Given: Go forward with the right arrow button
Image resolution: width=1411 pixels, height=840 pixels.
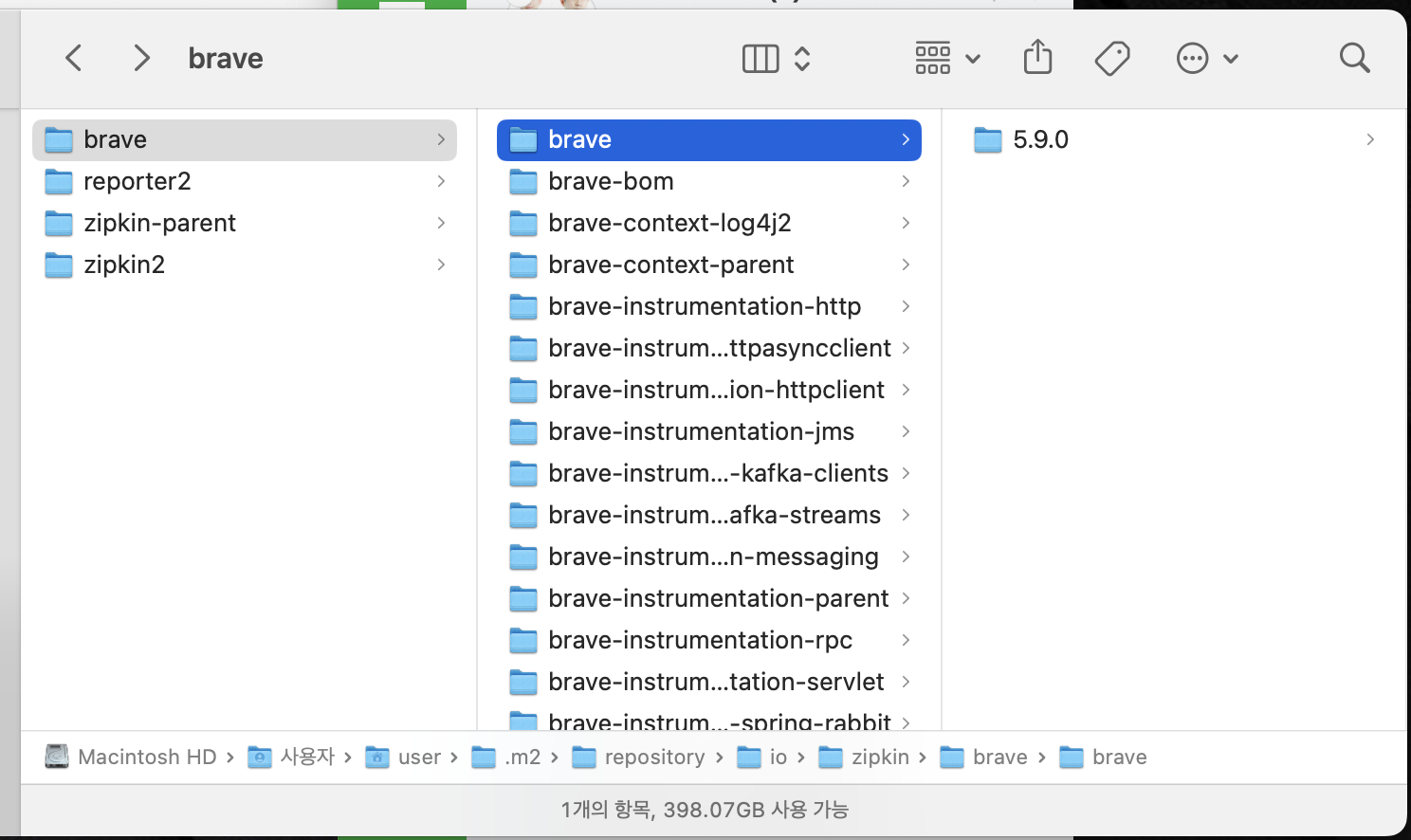Looking at the screenshot, I should 141,58.
